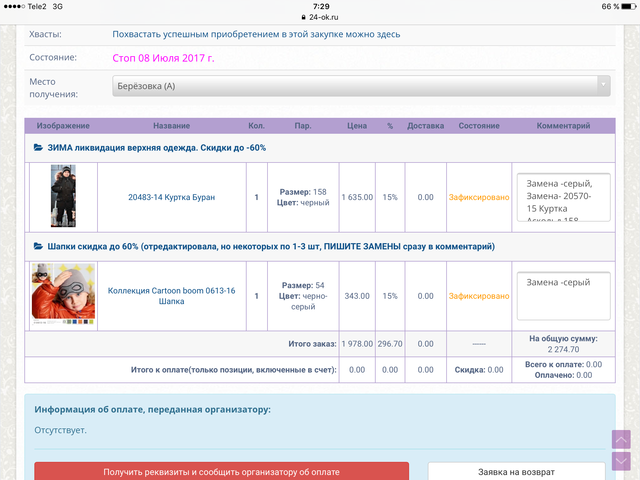Open Шапки скидка до 60% category

(x=270, y=246)
